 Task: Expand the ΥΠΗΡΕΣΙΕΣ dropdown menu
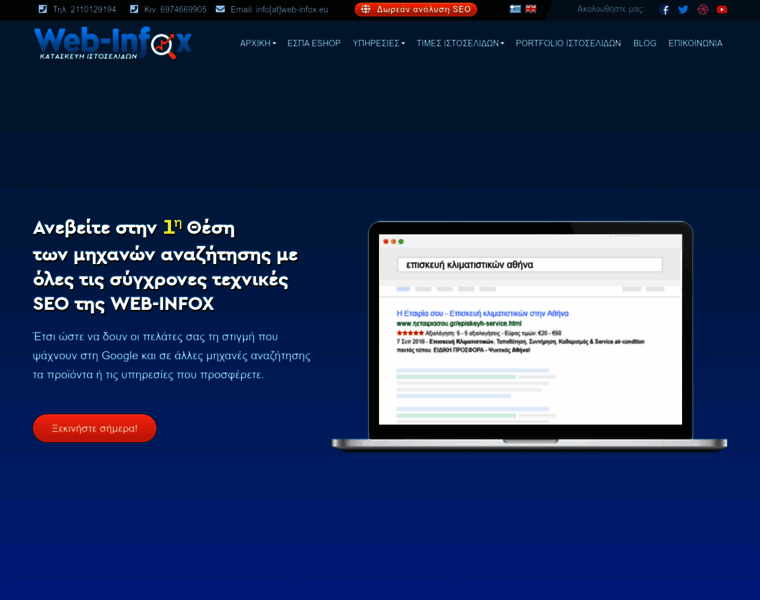coord(379,43)
